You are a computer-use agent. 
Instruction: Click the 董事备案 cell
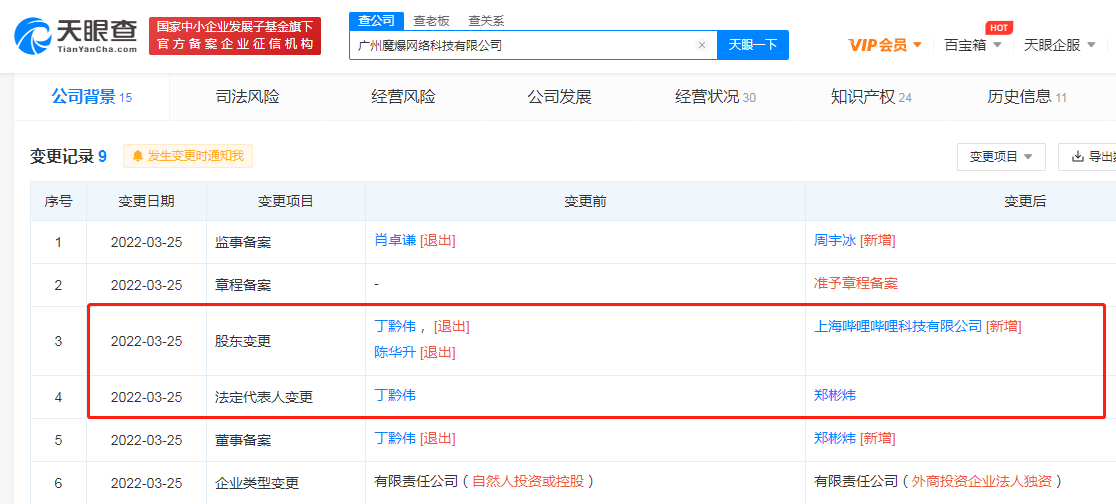(285, 440)
